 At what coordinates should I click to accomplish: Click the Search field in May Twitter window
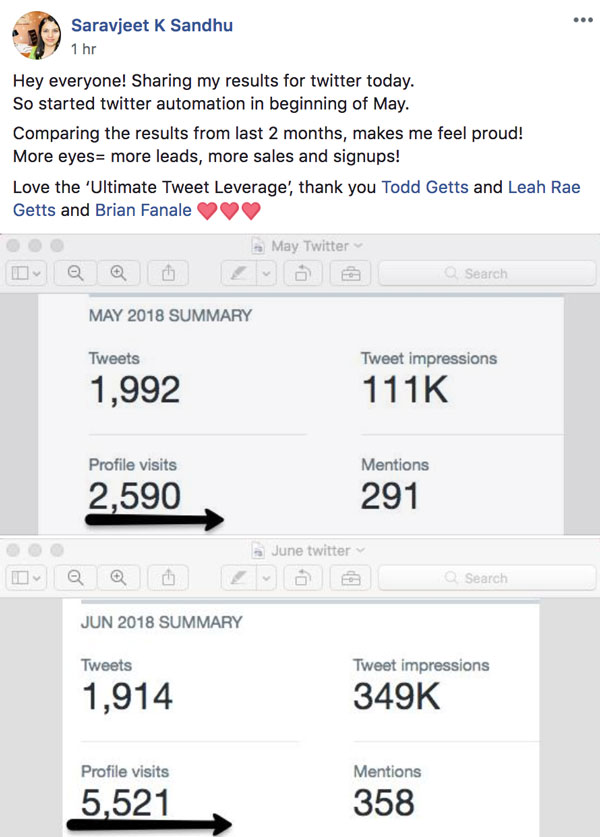pos(487,273)
